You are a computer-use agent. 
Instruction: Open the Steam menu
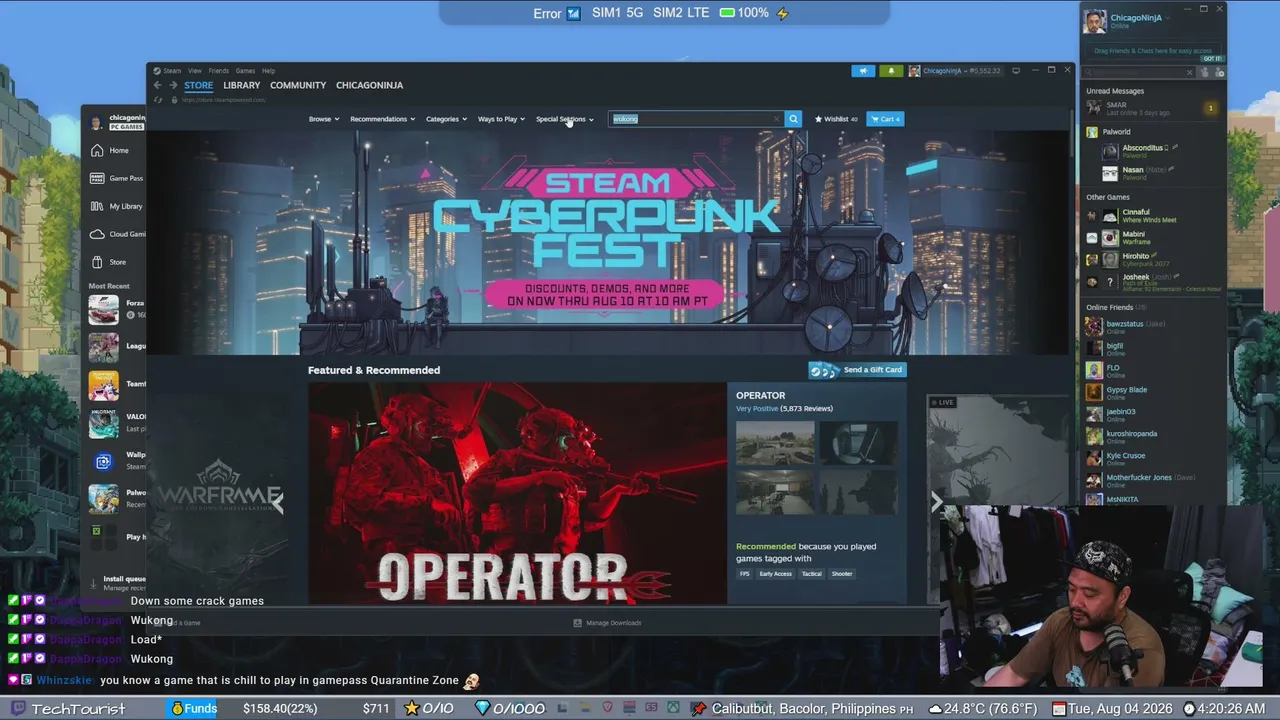click(x=172, y=71)
